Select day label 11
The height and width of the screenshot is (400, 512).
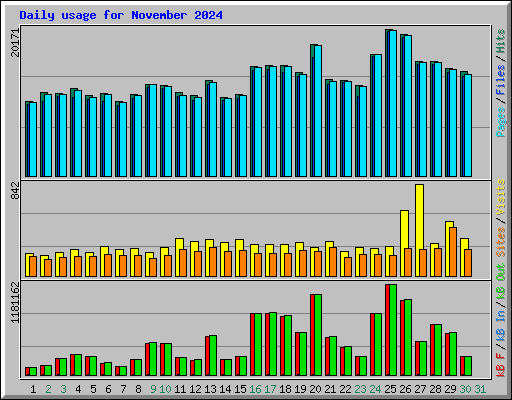pyautogui.click(x=180, y=389)
